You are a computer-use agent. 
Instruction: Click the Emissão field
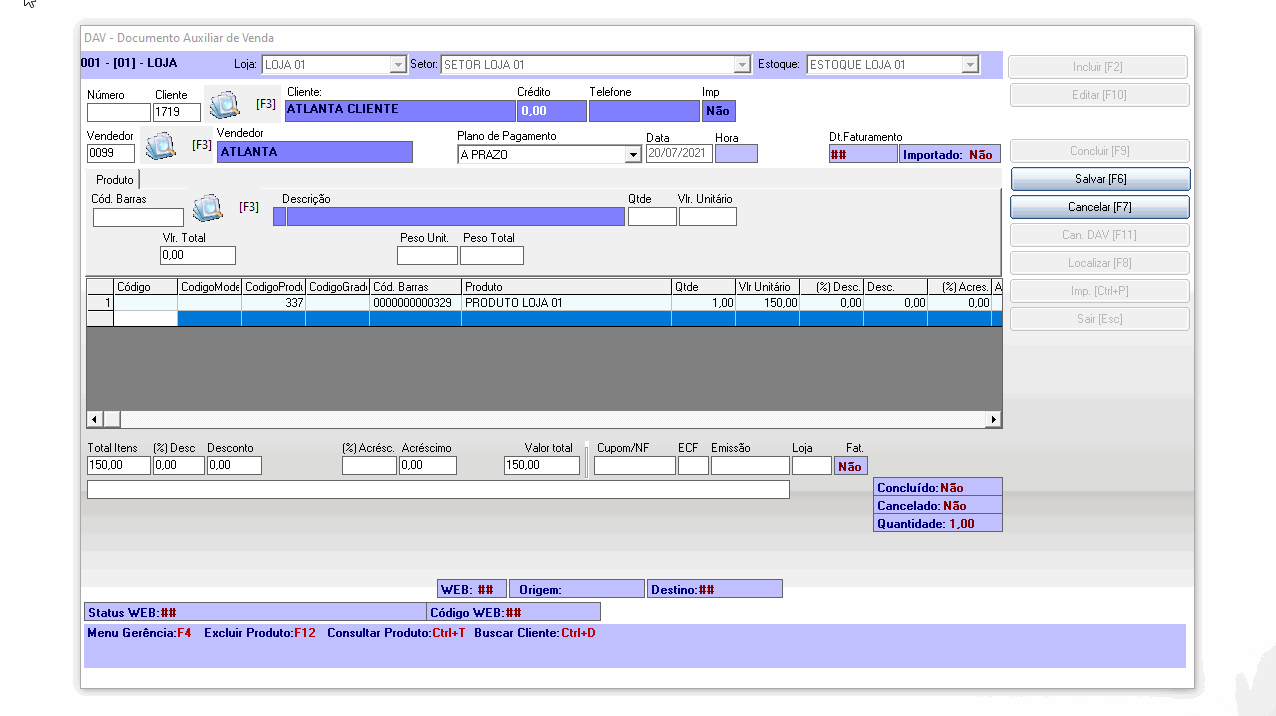pos(750,466)
